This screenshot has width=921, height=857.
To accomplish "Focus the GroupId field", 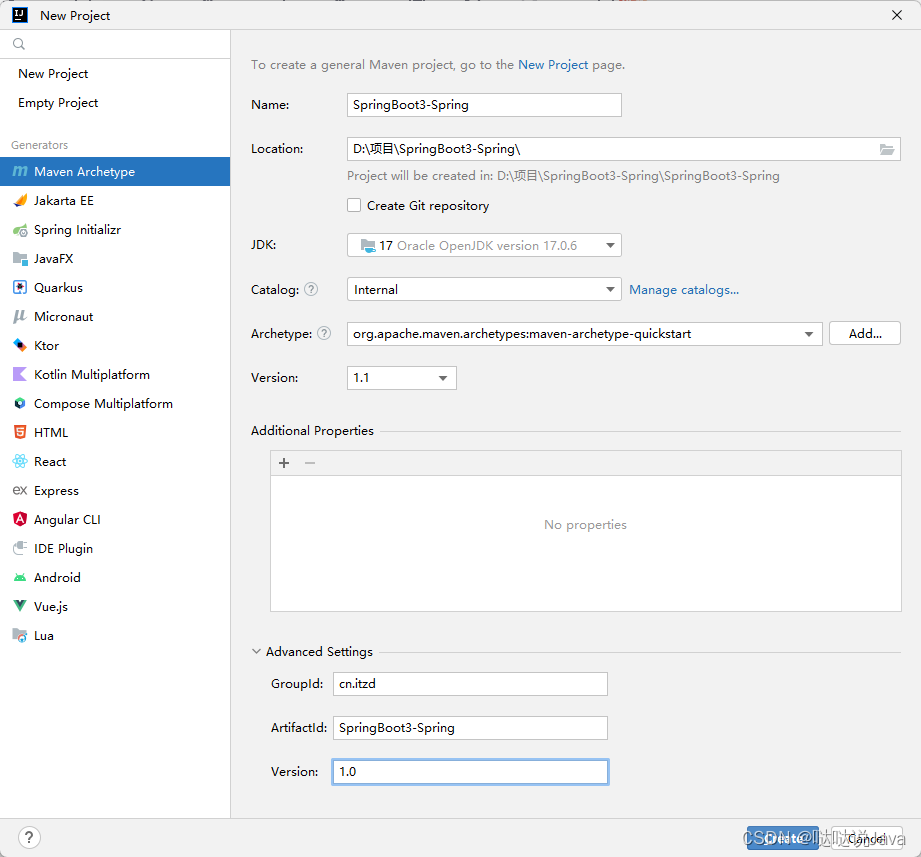I will 470,684.
